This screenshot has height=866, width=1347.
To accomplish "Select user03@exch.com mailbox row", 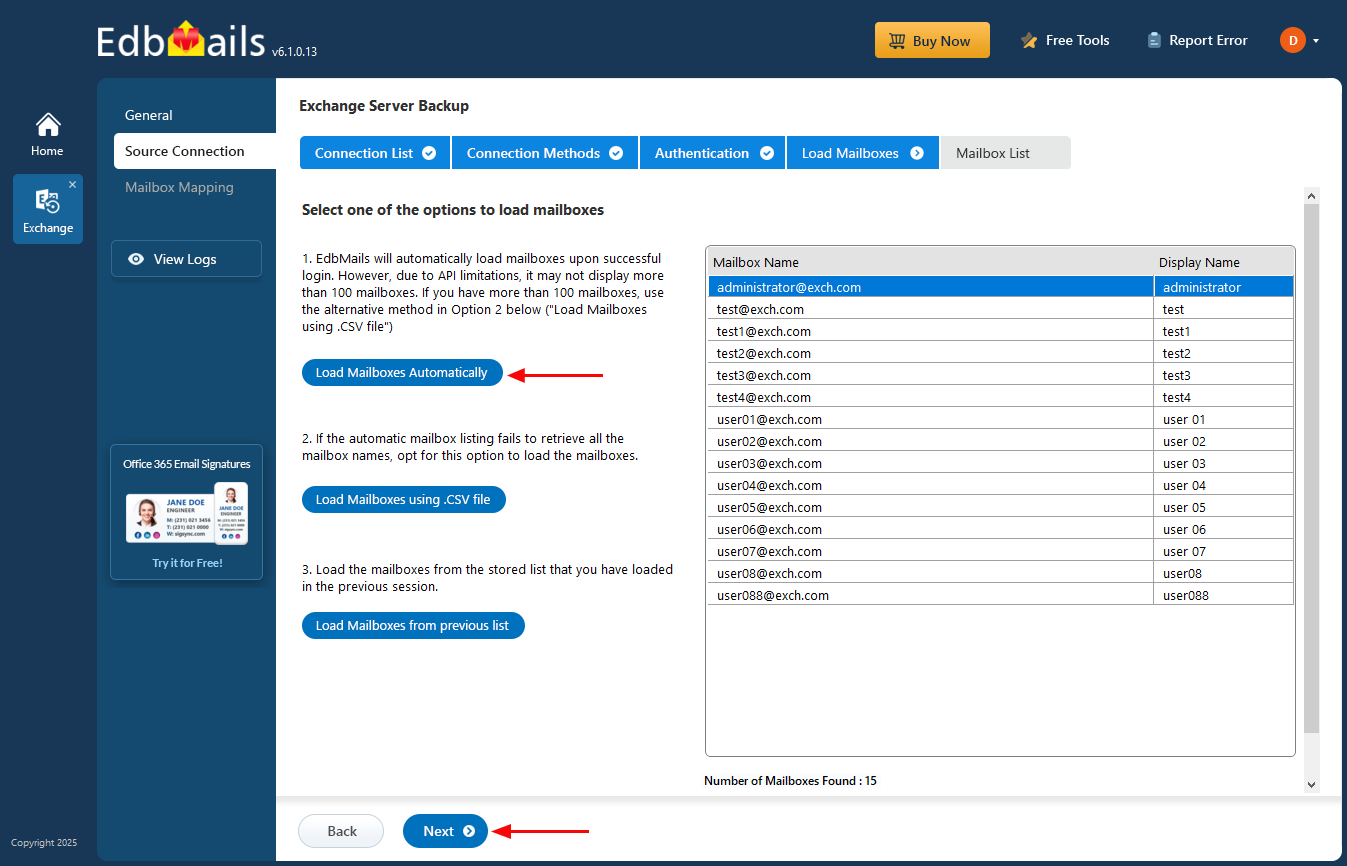I will coord(1001,463).
